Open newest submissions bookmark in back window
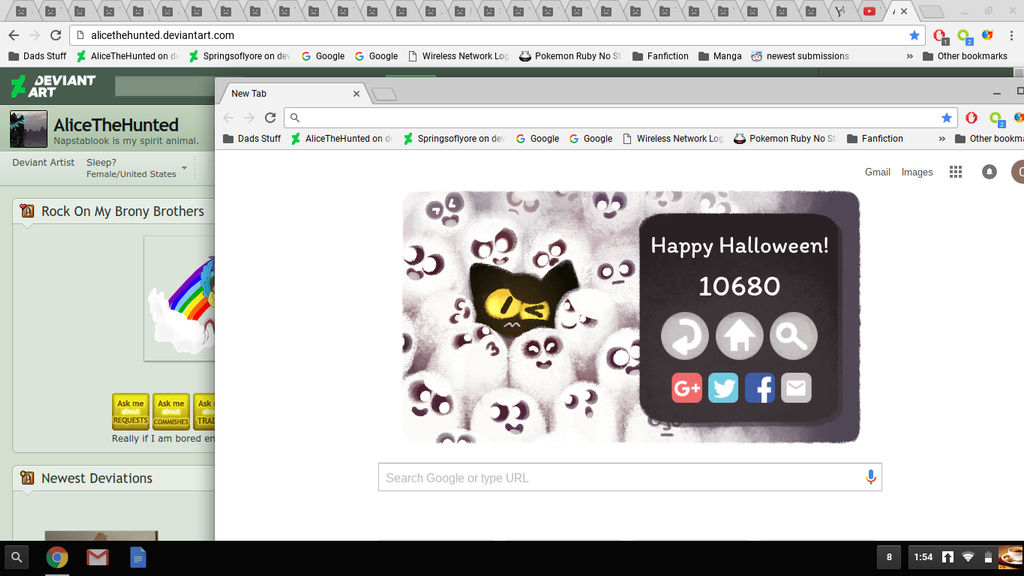The width and height of the screenshot is (1024, 576). click(799, 56)
